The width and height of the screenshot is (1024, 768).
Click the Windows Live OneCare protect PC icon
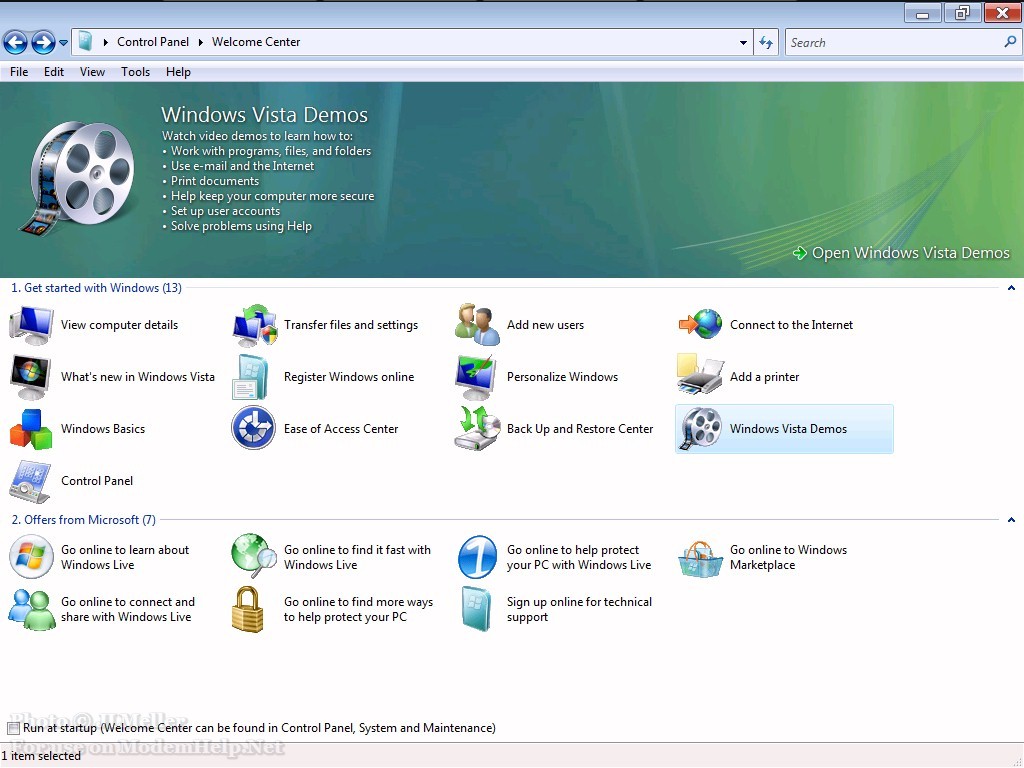point(477,557)
